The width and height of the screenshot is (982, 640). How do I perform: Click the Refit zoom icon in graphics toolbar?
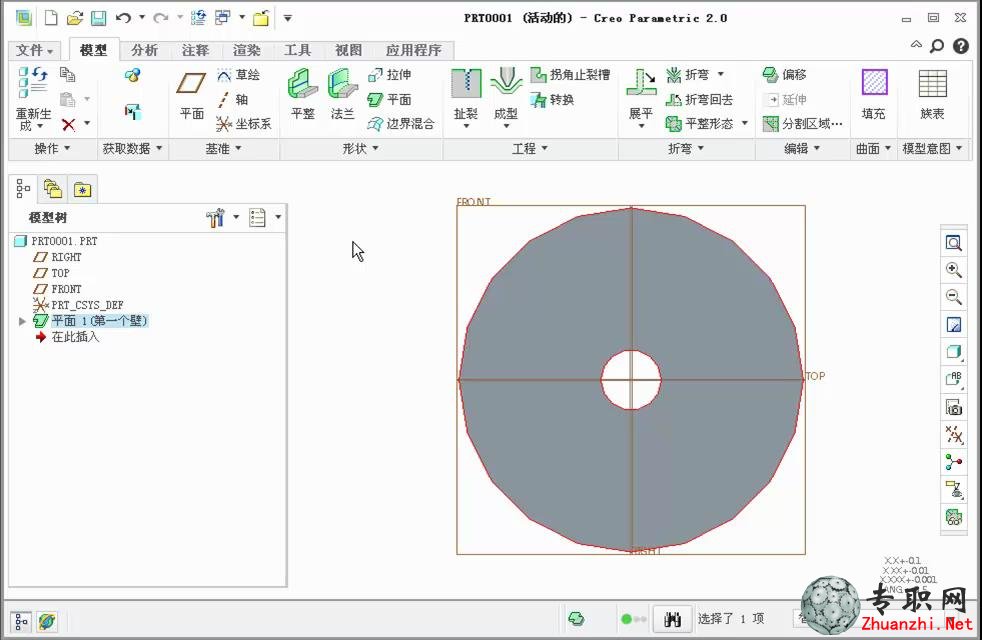point(953,243)
